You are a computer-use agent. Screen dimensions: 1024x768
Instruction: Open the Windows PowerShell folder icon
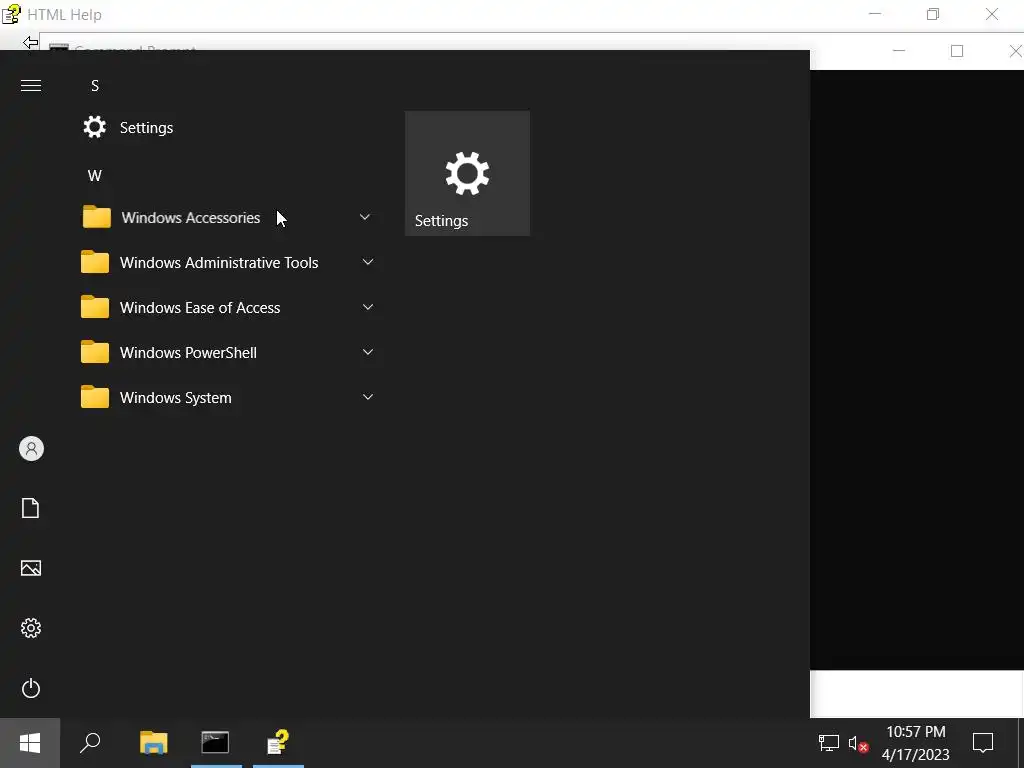pyautogui.click(x=95, y=352)
